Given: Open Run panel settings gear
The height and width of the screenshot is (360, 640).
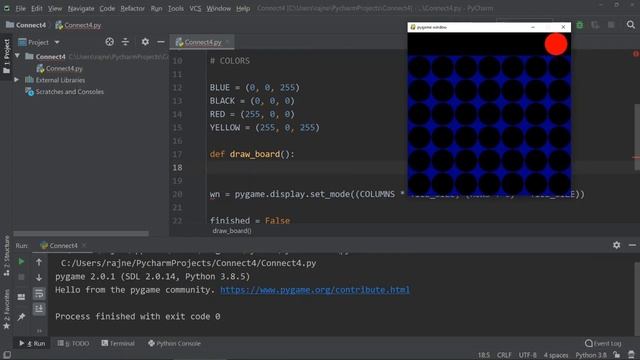Looking at the screenshot, I should tap(616, 245).
